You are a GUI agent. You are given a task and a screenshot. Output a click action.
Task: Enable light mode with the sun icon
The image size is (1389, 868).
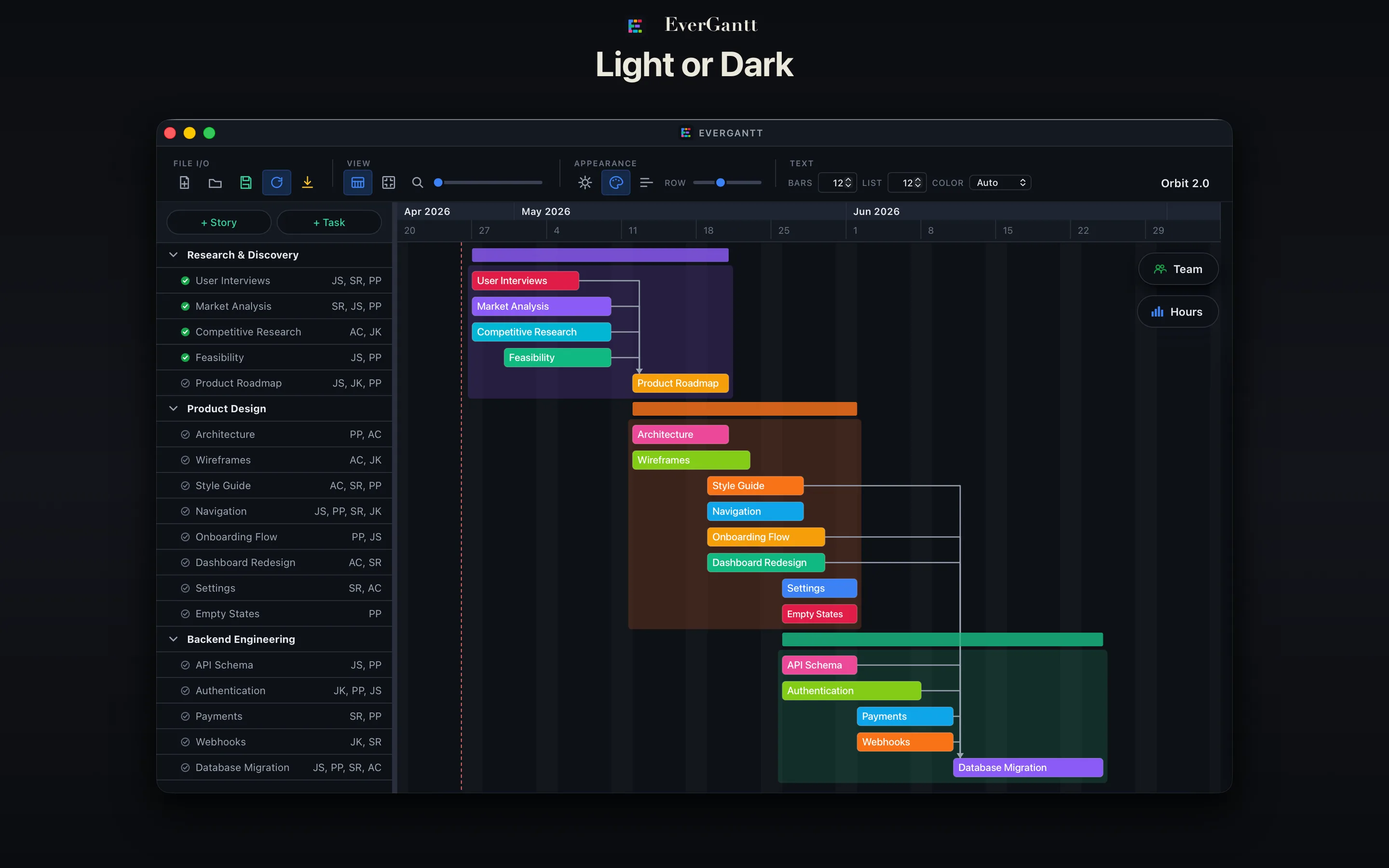pyautogui.click(x=585, y=182)
